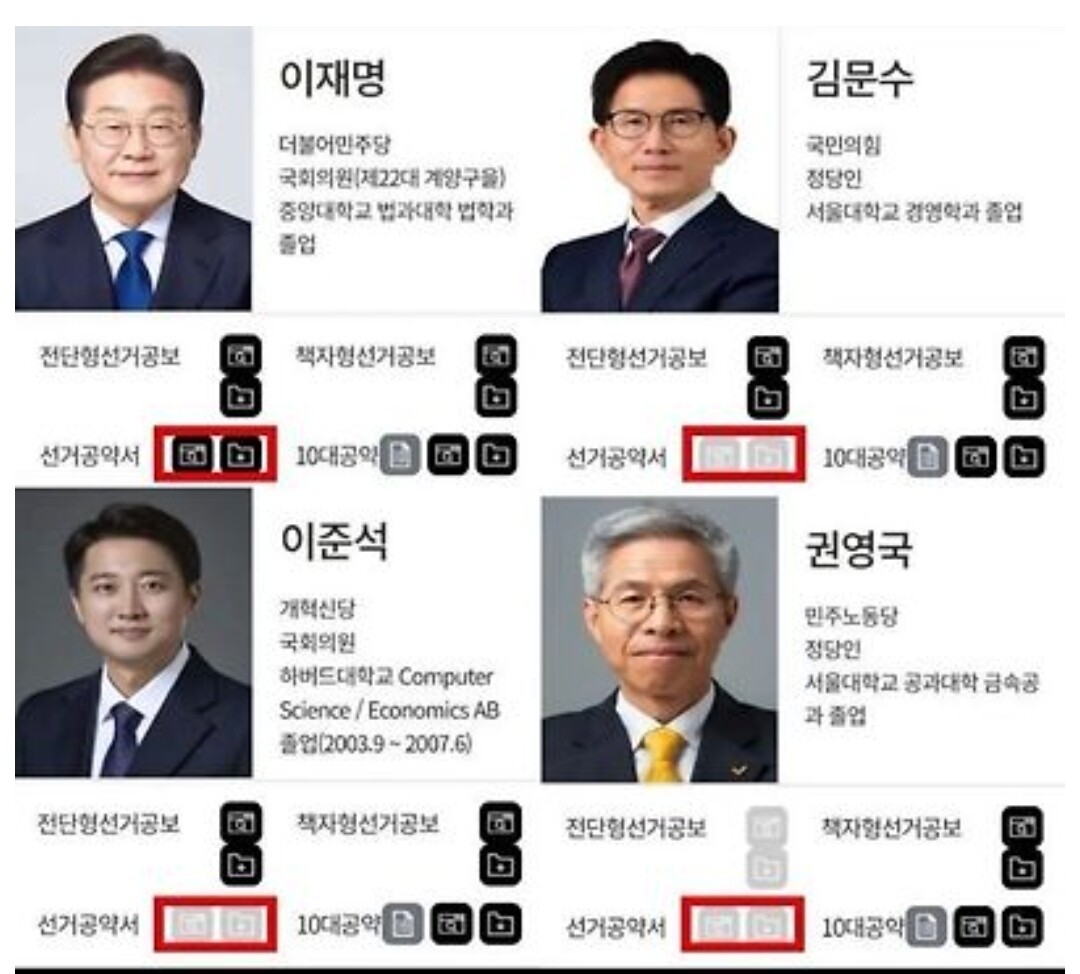Download 김문수's 10대공약 file
Viewport: 1080px width, 974px height.
(x=1024, y=457)
